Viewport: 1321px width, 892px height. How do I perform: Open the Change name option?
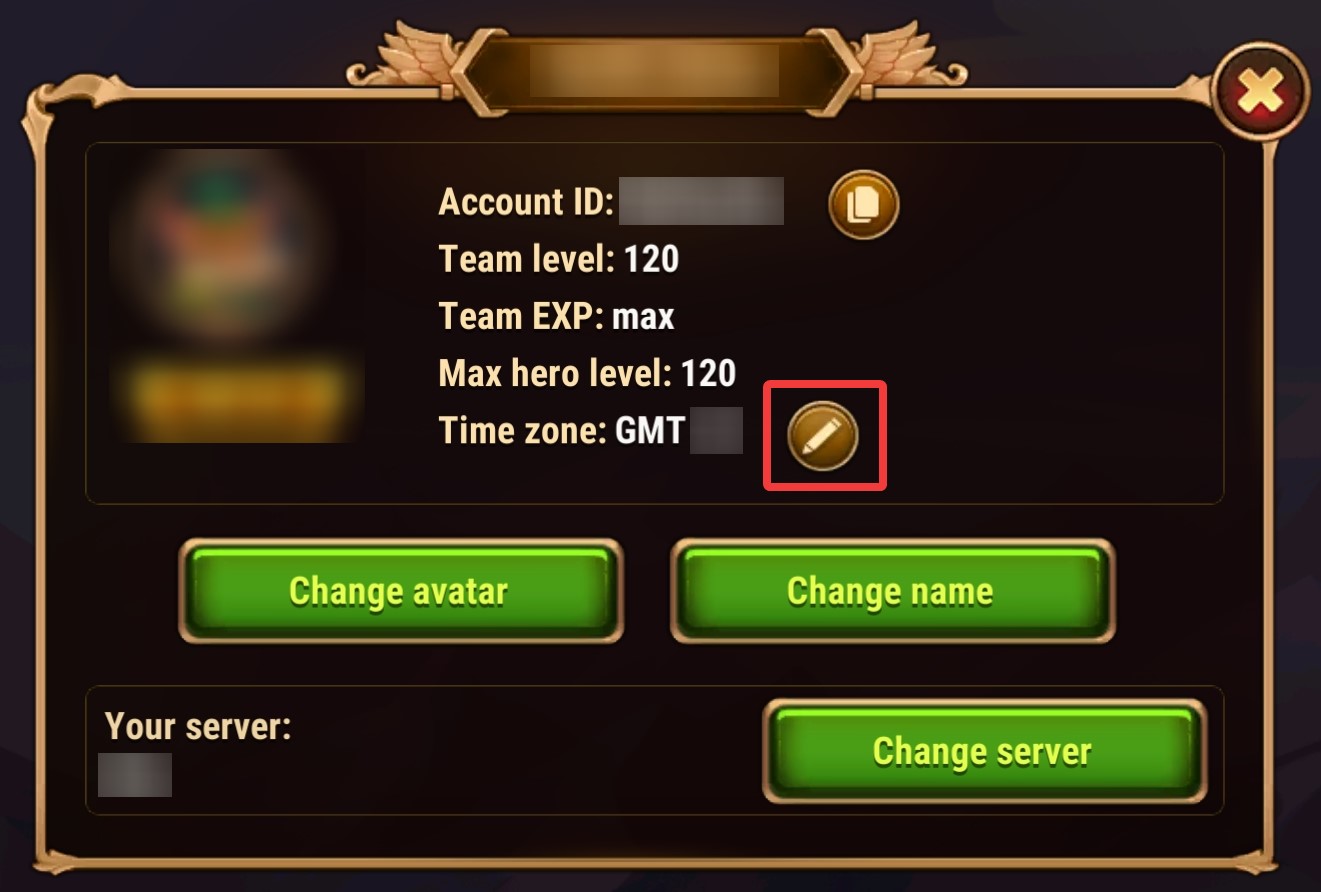[x=891, y=591]
